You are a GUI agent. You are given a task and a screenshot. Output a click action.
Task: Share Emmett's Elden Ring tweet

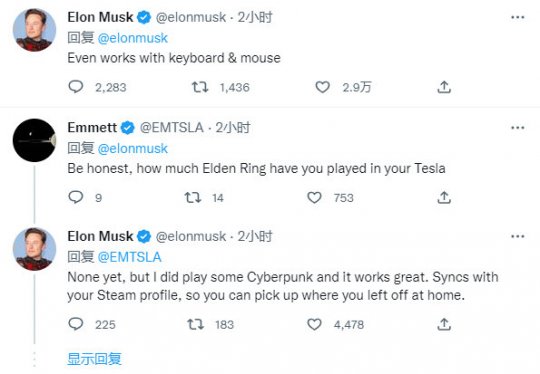point(444,197)
